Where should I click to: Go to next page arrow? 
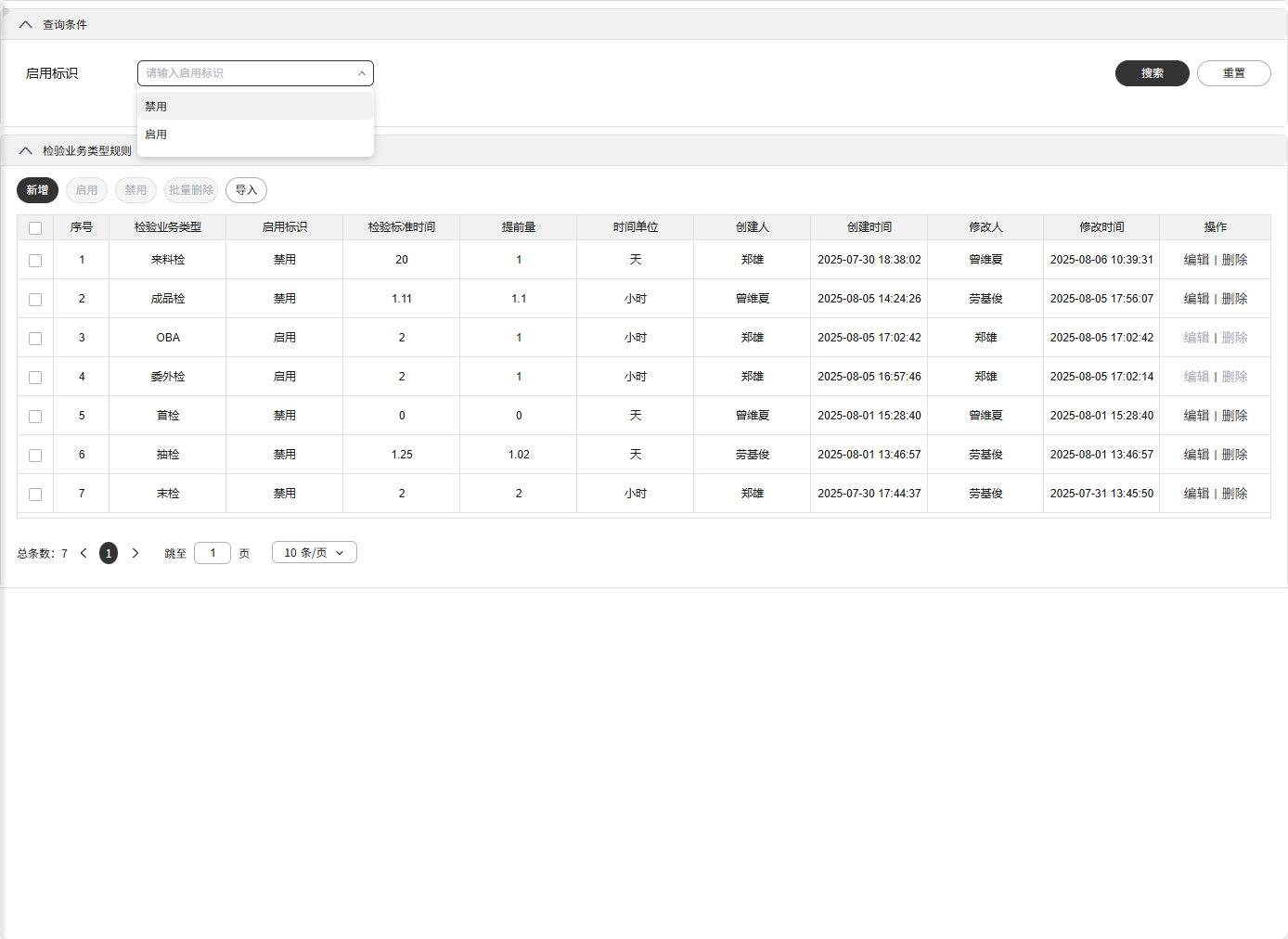[135, 553]
